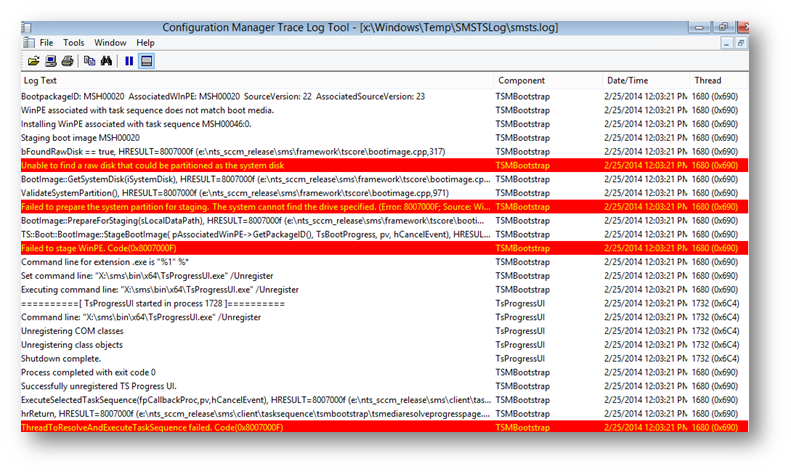This screenshot has height=474, width=791.
Task: Minimize the Trace Log Tool window
Action: pos(699,27)
